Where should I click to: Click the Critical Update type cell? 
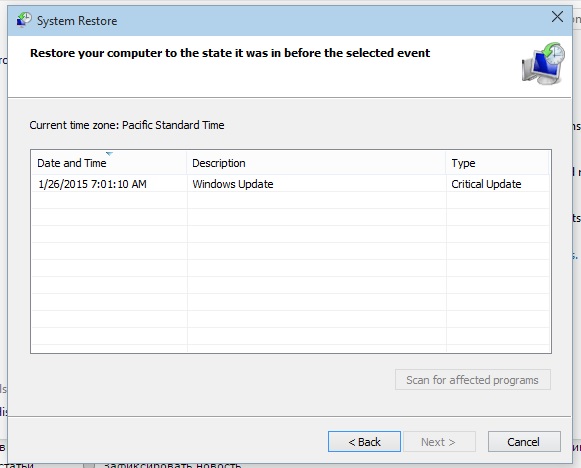pos(486,184)
